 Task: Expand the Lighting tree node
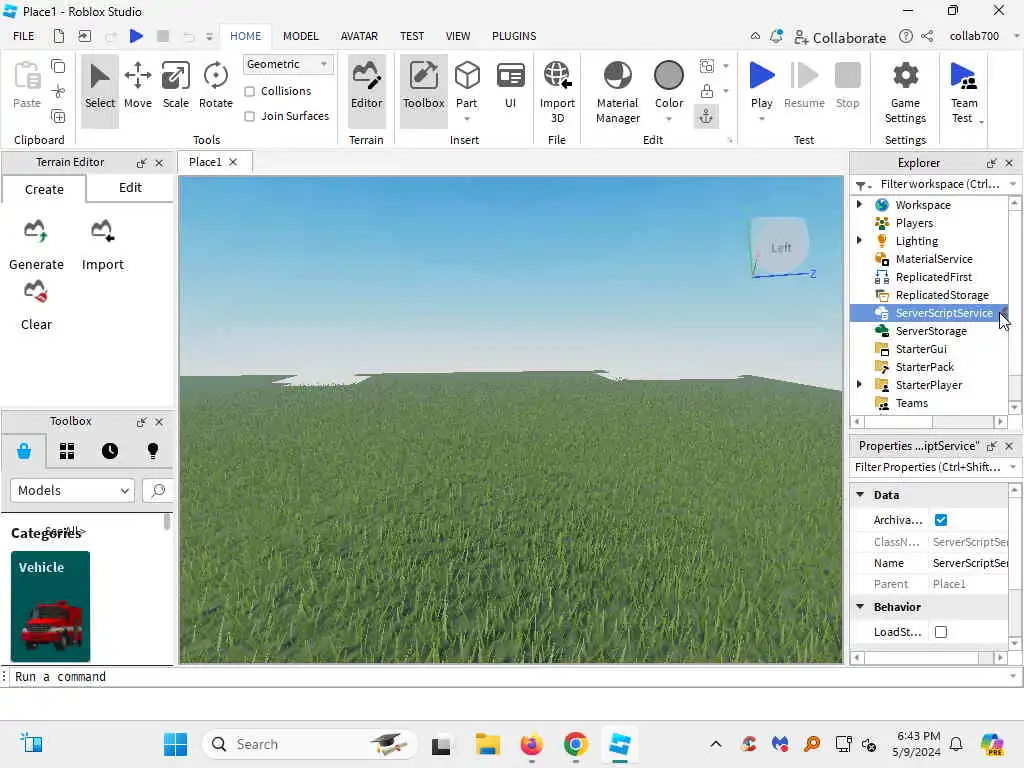pyautogui.click(x=859, y=240)
